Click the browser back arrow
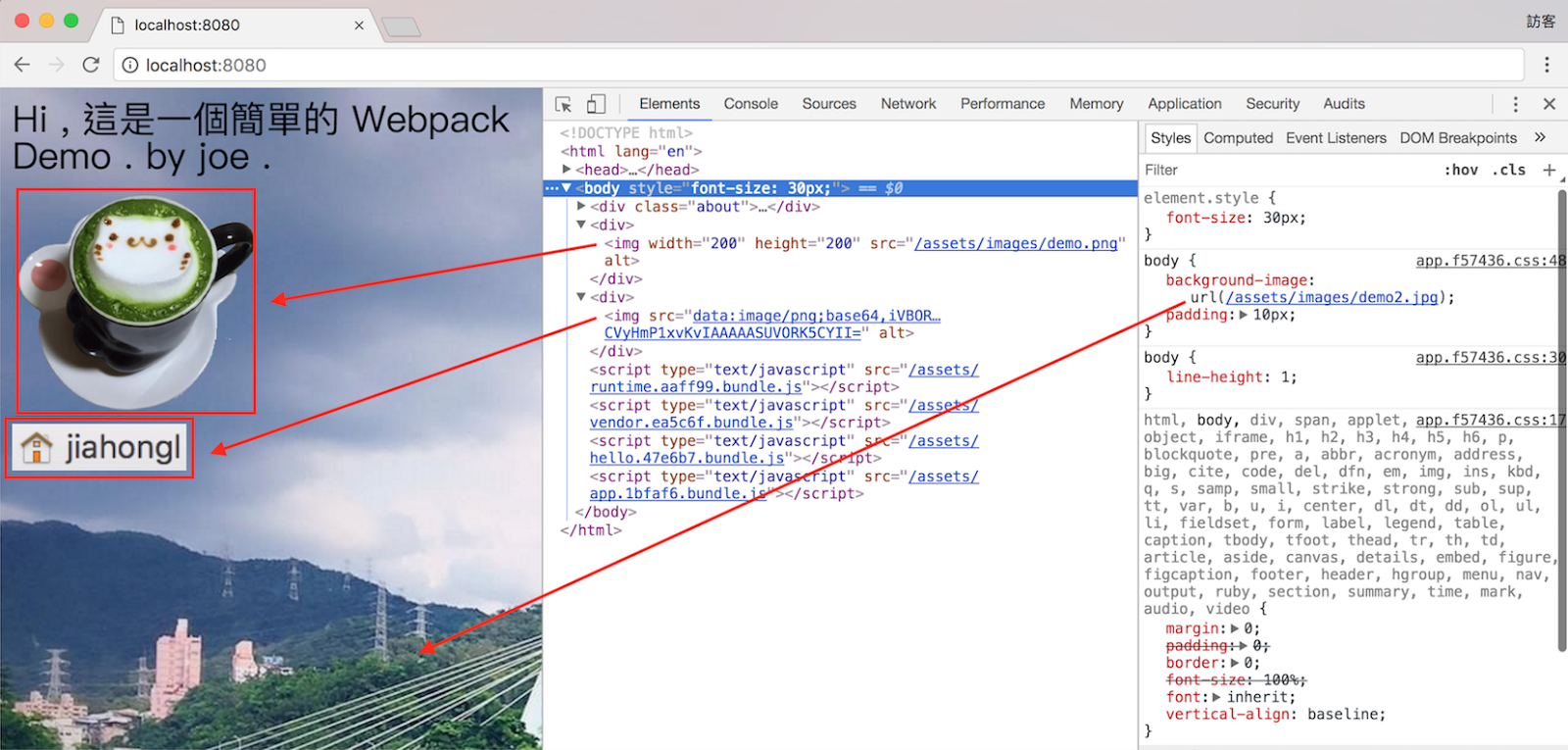 [x=23, y=65]
